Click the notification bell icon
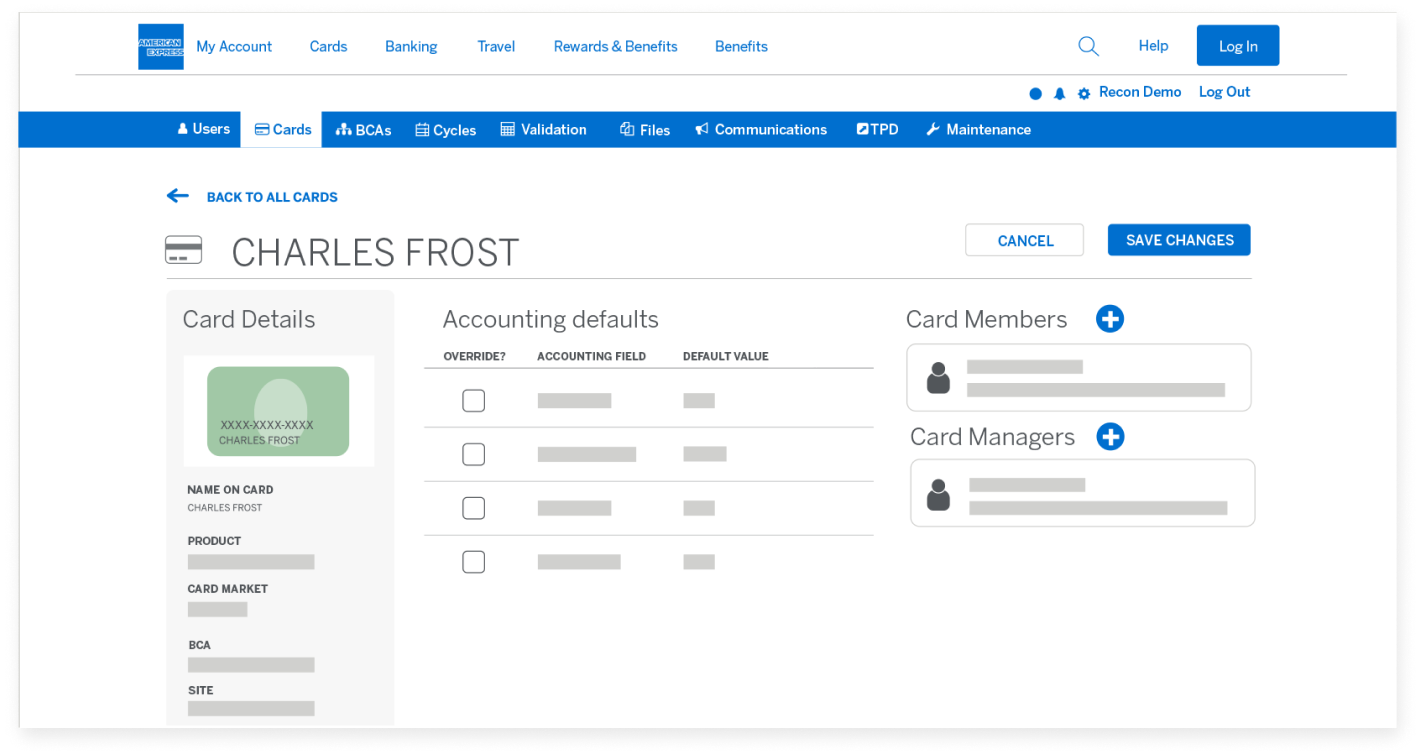Image resolution: width=1421 pixels, height=751 pixels. coord(1059,93)
